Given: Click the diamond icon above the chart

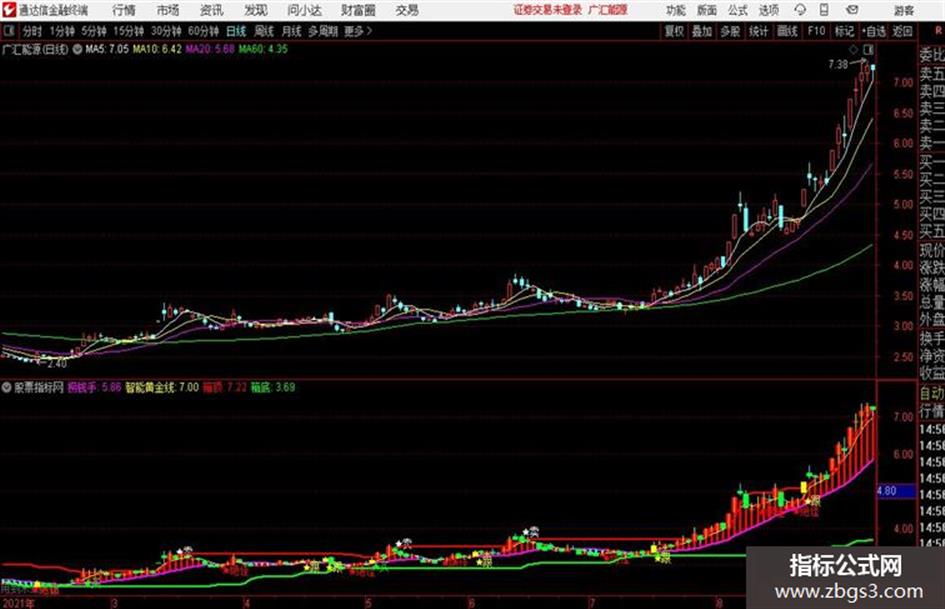Looking at the screenshot, I should coord(853,49).
